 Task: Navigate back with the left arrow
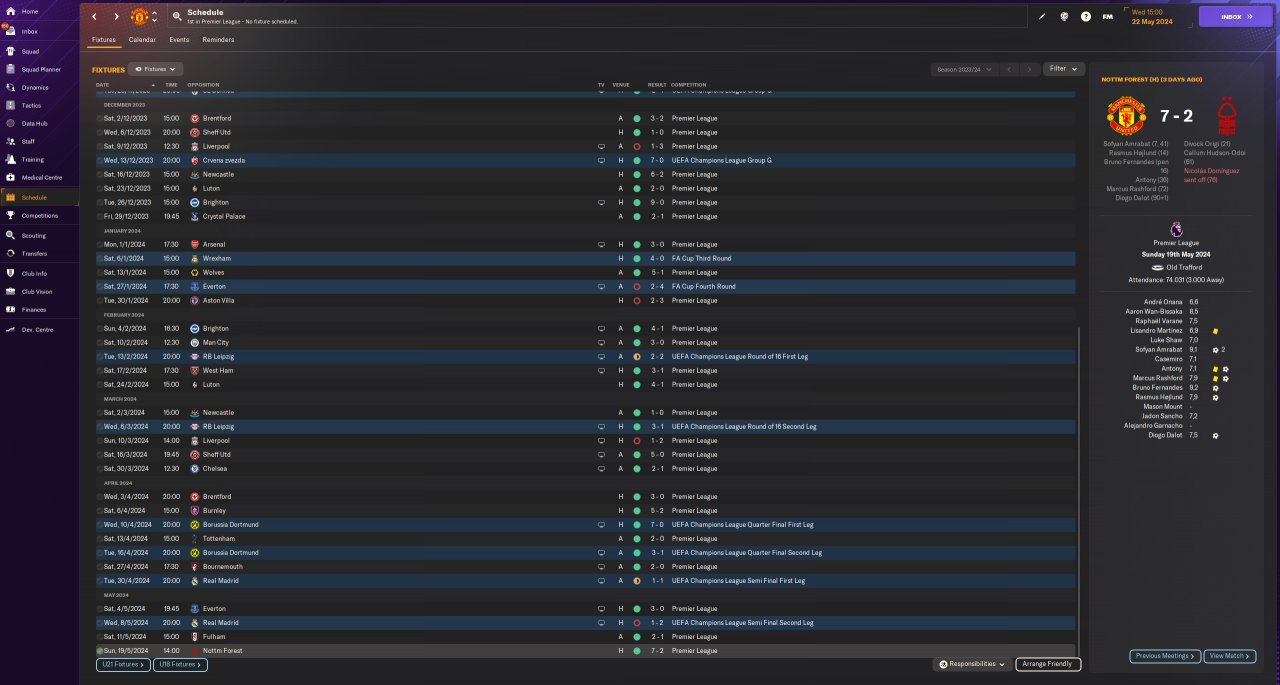pos(95,17)
